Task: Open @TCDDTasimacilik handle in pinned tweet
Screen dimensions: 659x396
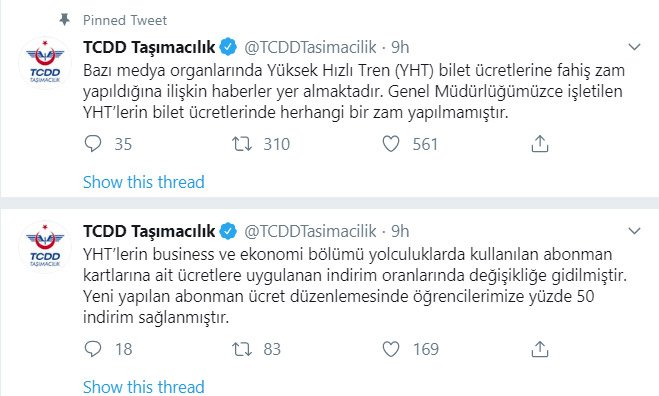Action: pos(310,47)
